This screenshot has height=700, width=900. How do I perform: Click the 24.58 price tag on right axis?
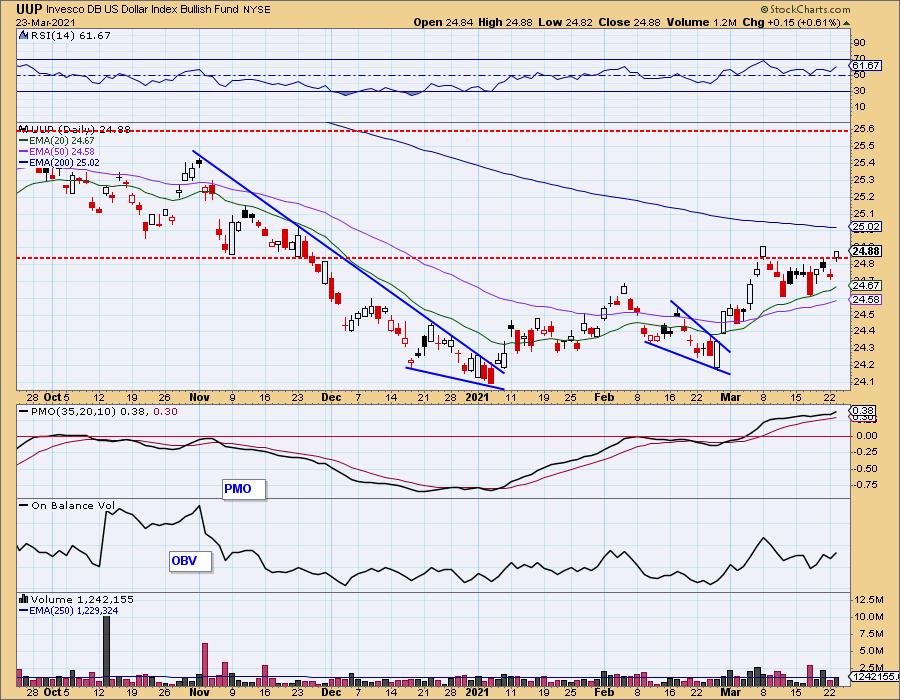pos(867,300)
